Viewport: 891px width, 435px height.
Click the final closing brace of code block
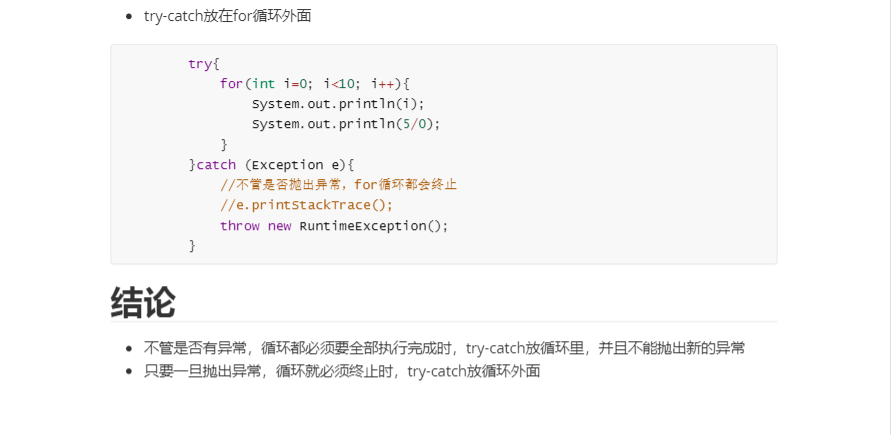pyautogui.click(x=192, y=246)
